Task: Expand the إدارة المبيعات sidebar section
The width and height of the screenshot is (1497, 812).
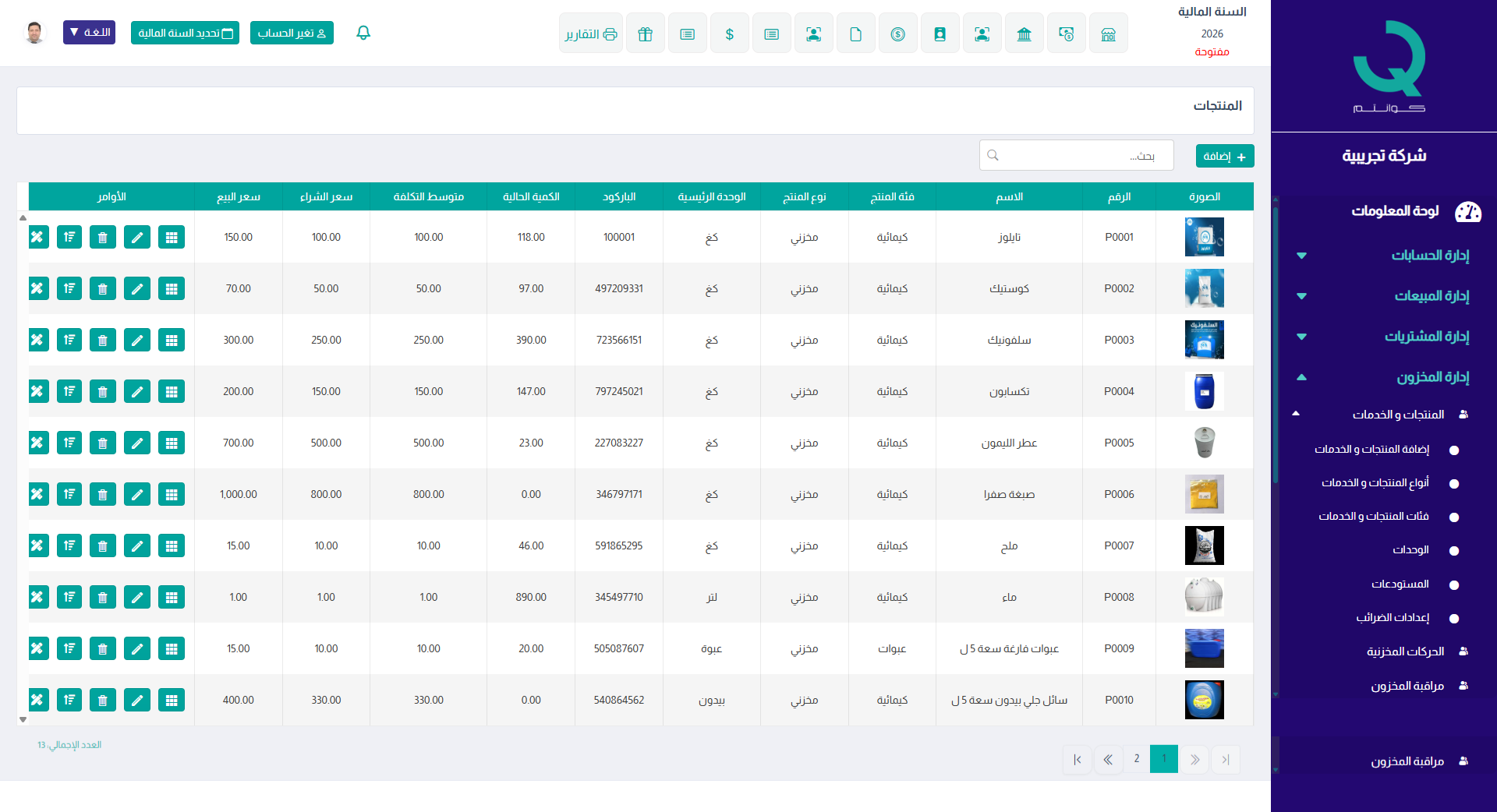Action: [x=1431, y=296]
